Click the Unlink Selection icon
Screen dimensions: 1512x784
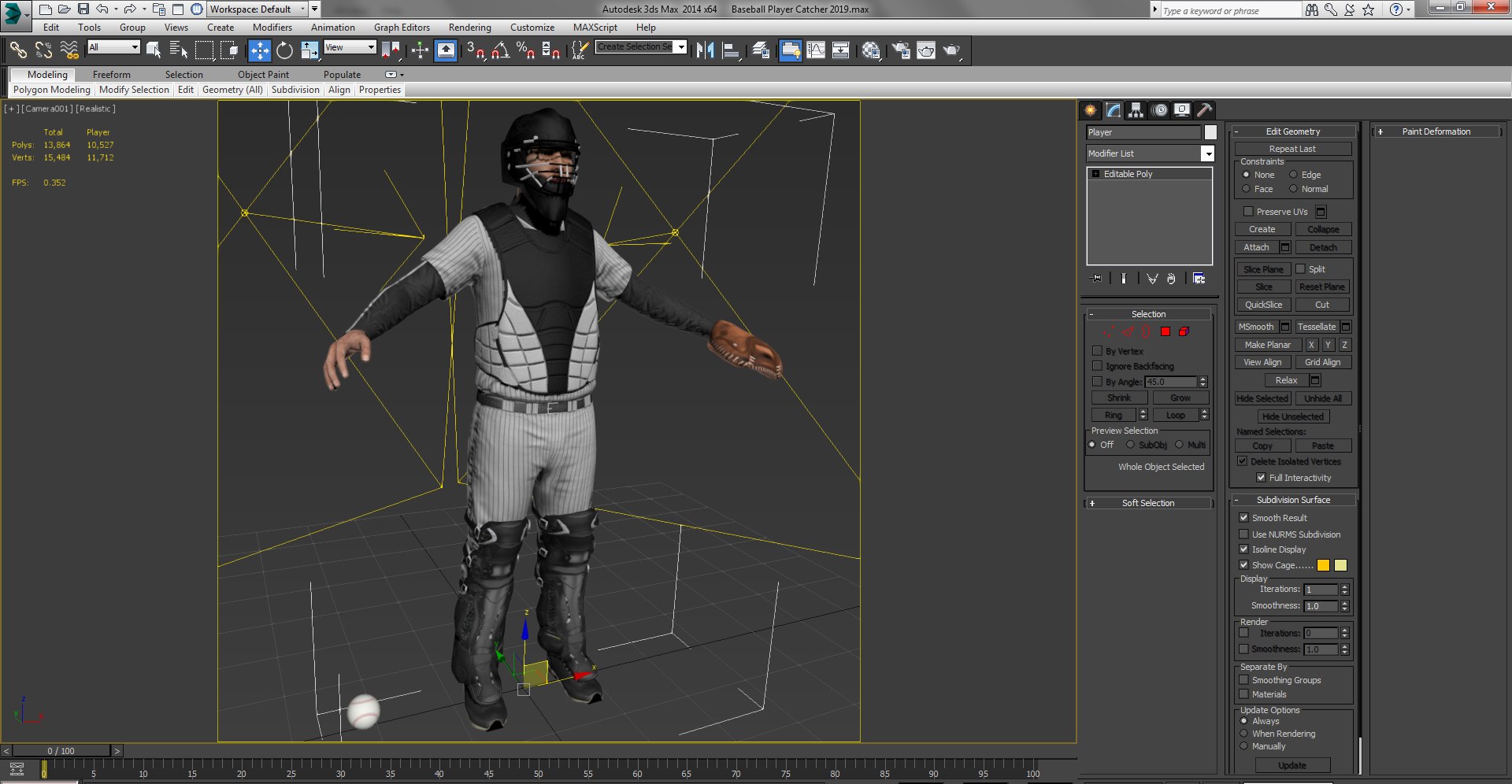[43, 50]
